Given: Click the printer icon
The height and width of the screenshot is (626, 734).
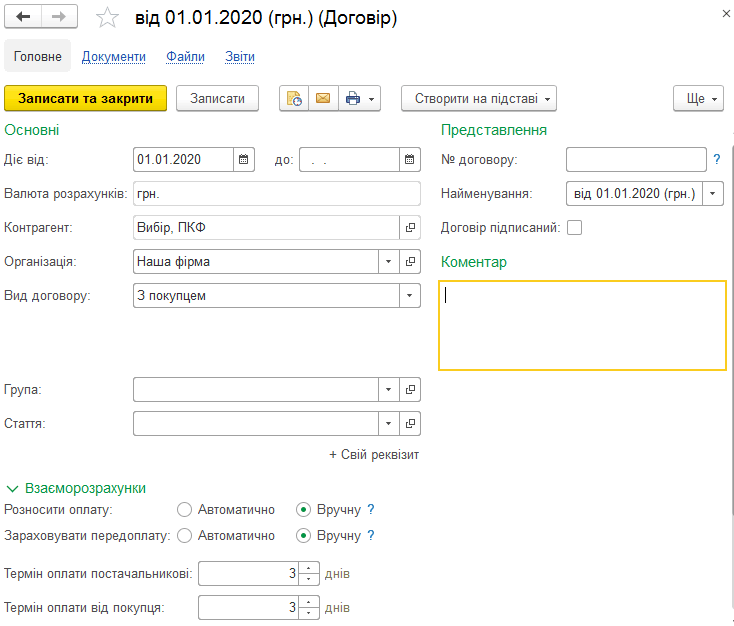Looking at the screenshot, I should point(352,98).
